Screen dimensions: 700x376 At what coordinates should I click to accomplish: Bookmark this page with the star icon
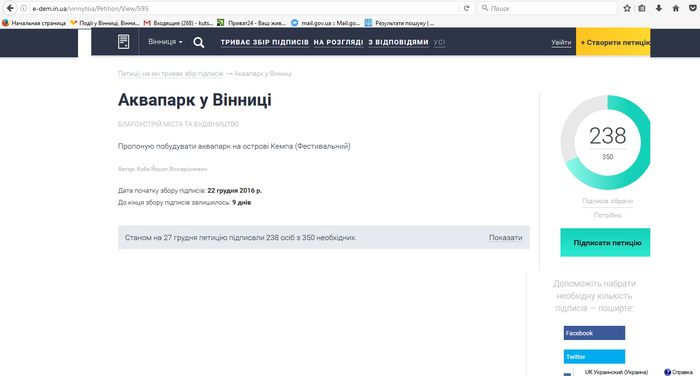627,8
